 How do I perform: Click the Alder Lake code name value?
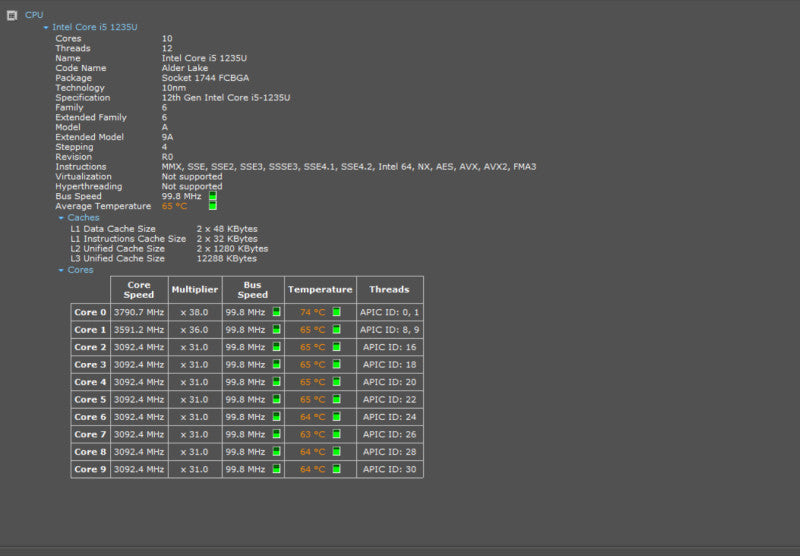pos(185,68)
